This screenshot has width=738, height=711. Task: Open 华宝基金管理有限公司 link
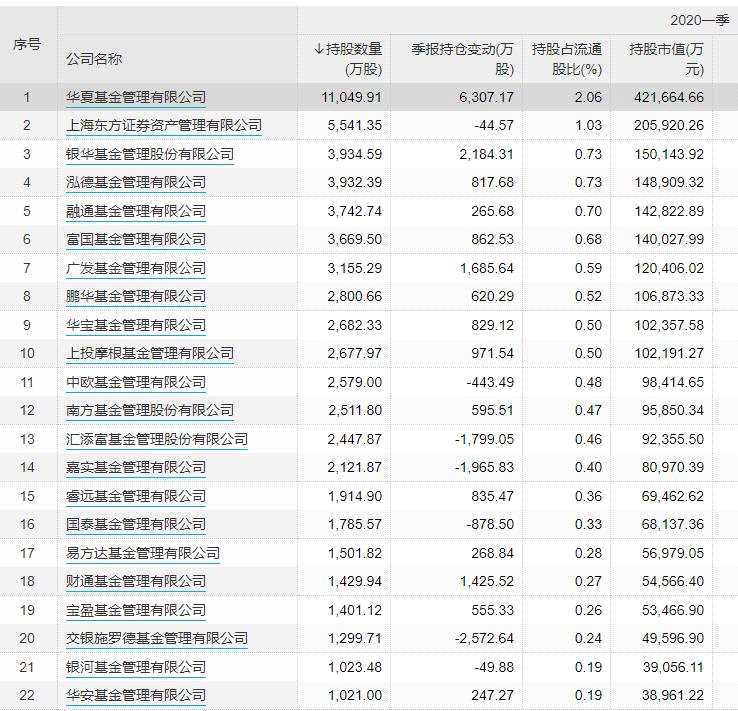(136, 325)
